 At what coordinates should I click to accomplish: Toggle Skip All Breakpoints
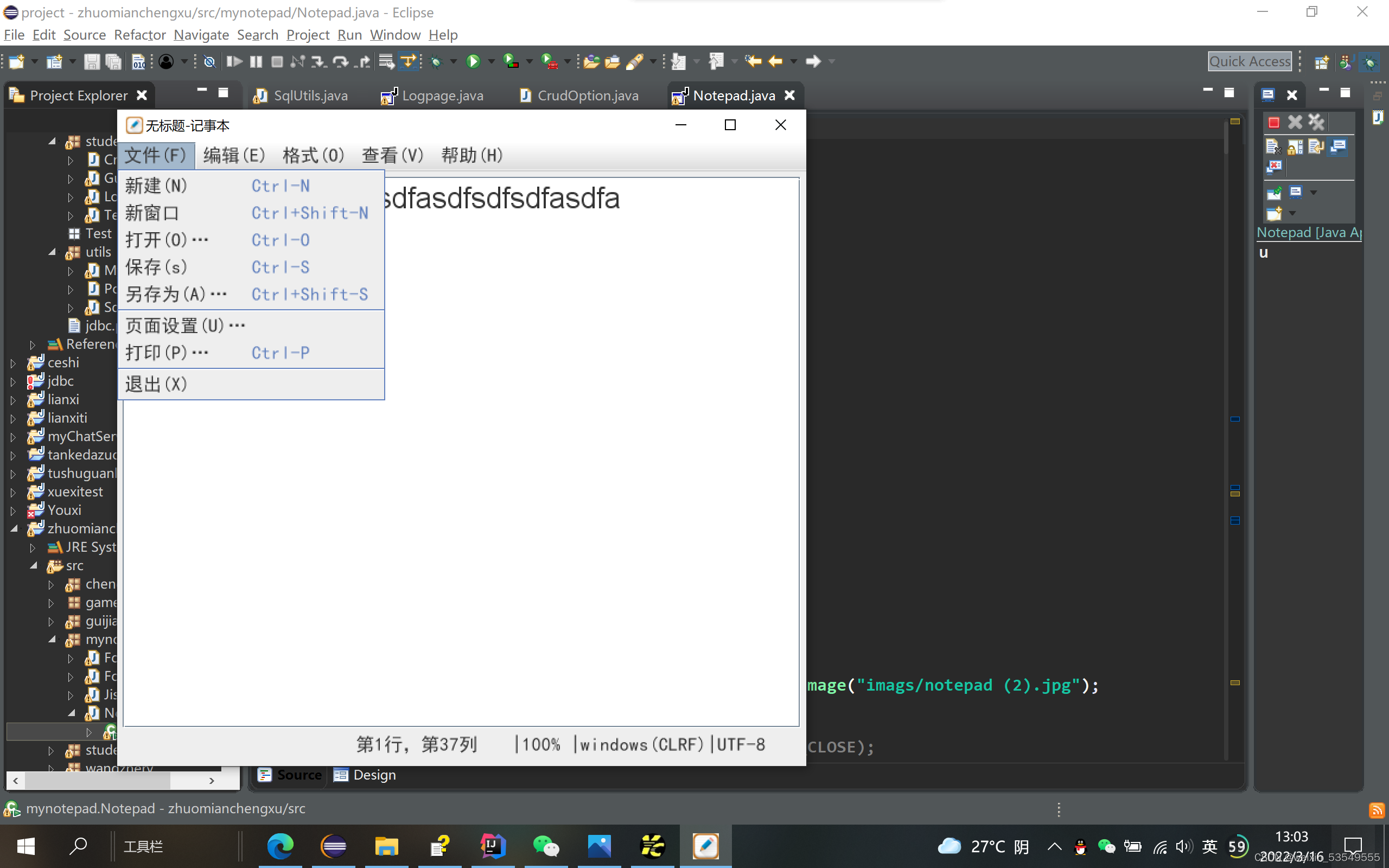click(x=209, y=61)
